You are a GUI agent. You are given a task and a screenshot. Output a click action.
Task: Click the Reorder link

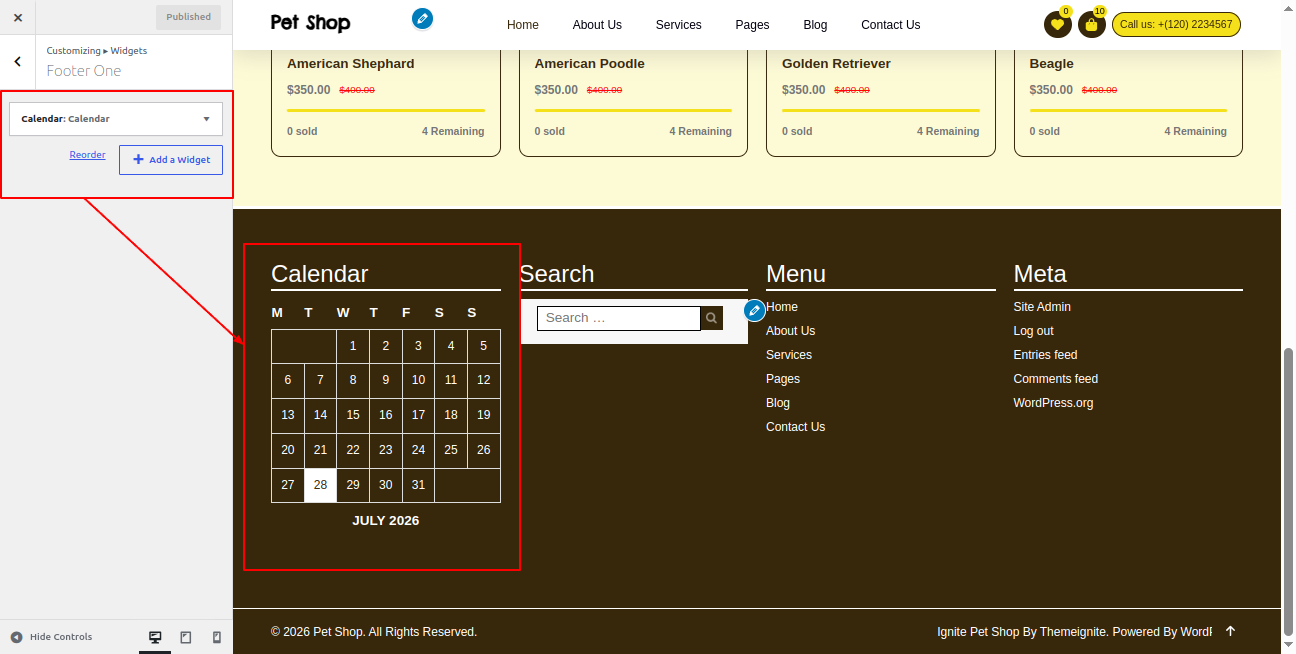click(x=87, y=155)
